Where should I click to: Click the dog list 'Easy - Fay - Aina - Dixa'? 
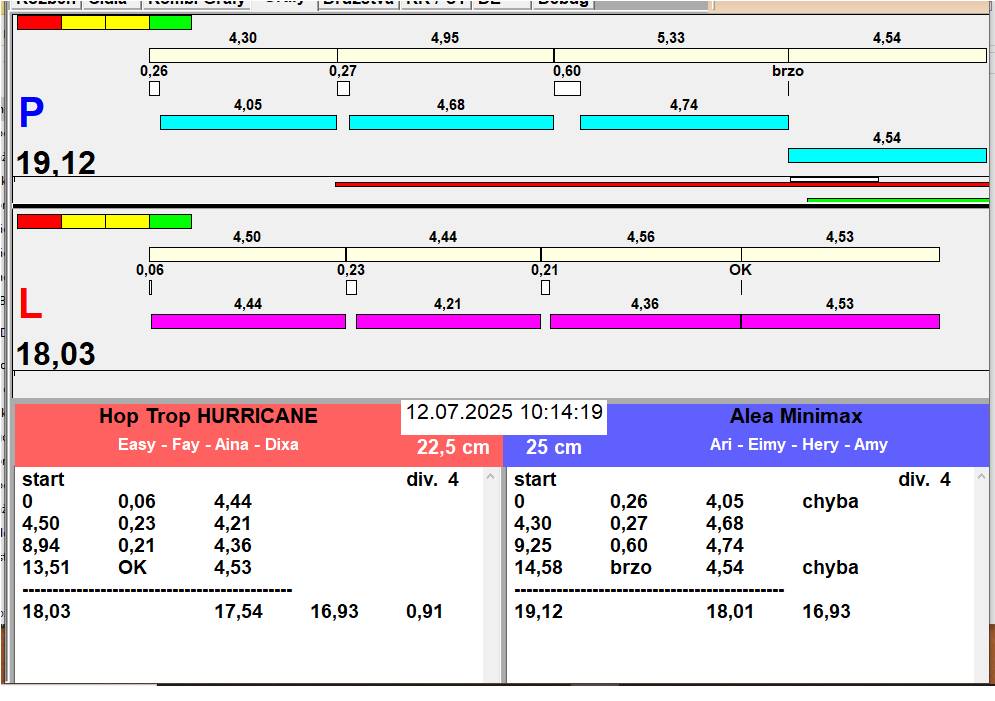pyautogui.click(x=208, y=444)
